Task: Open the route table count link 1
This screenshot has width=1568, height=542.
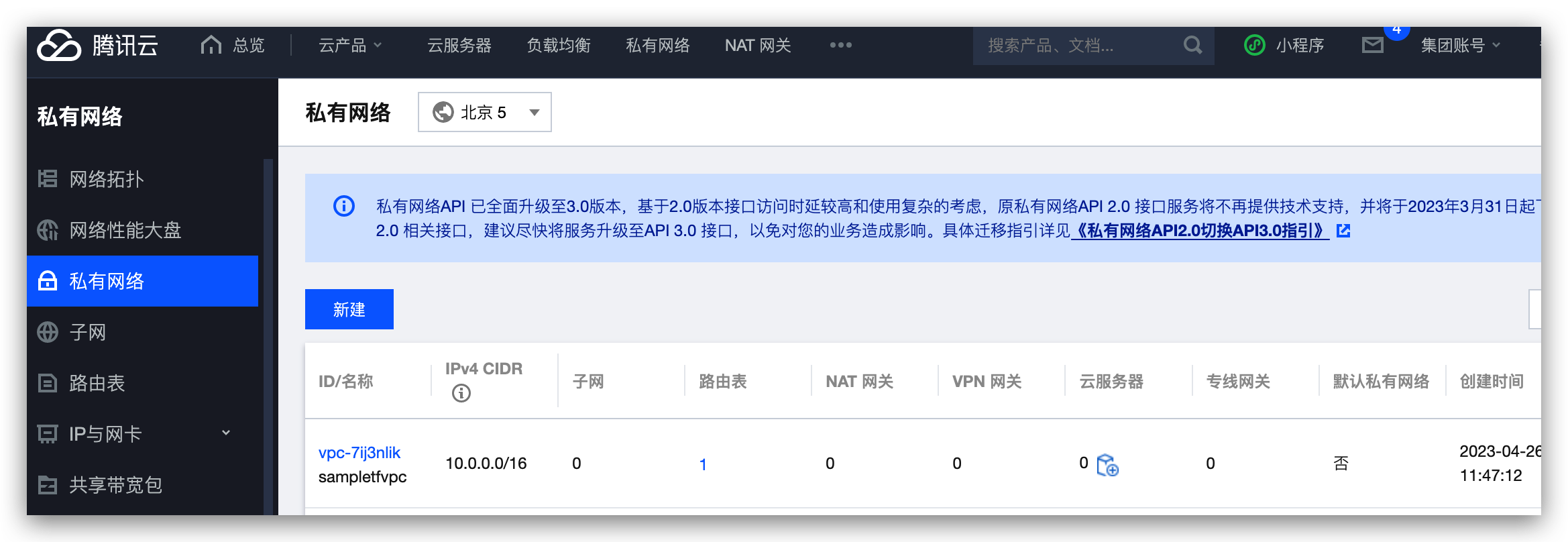Action: click(702, 464)
